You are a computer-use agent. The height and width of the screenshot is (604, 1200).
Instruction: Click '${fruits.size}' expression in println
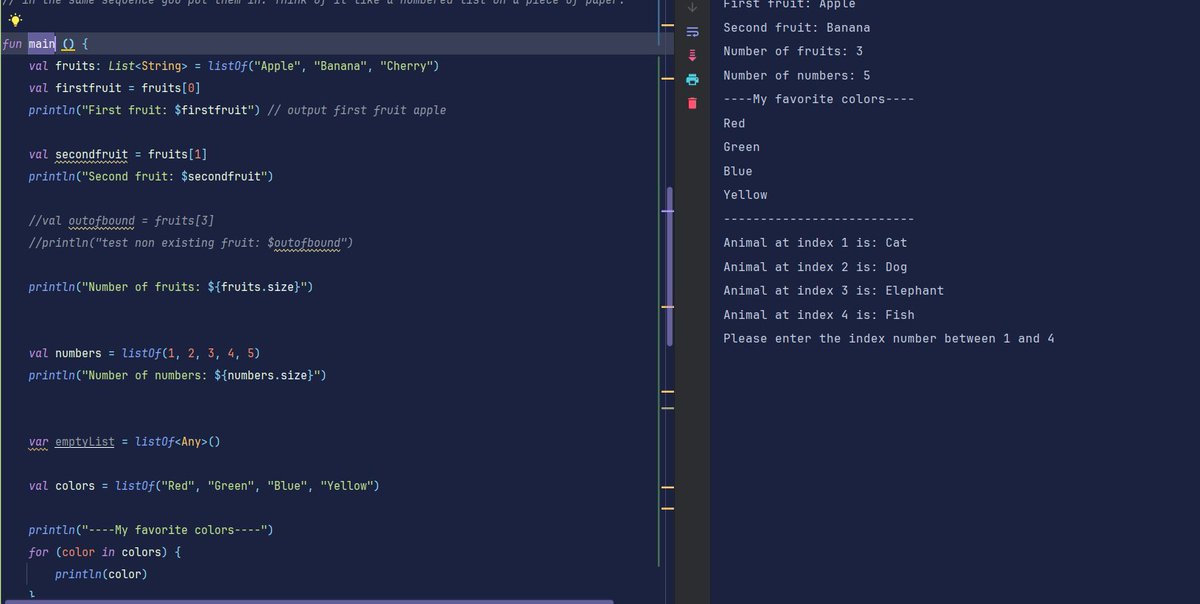[254, 287]
